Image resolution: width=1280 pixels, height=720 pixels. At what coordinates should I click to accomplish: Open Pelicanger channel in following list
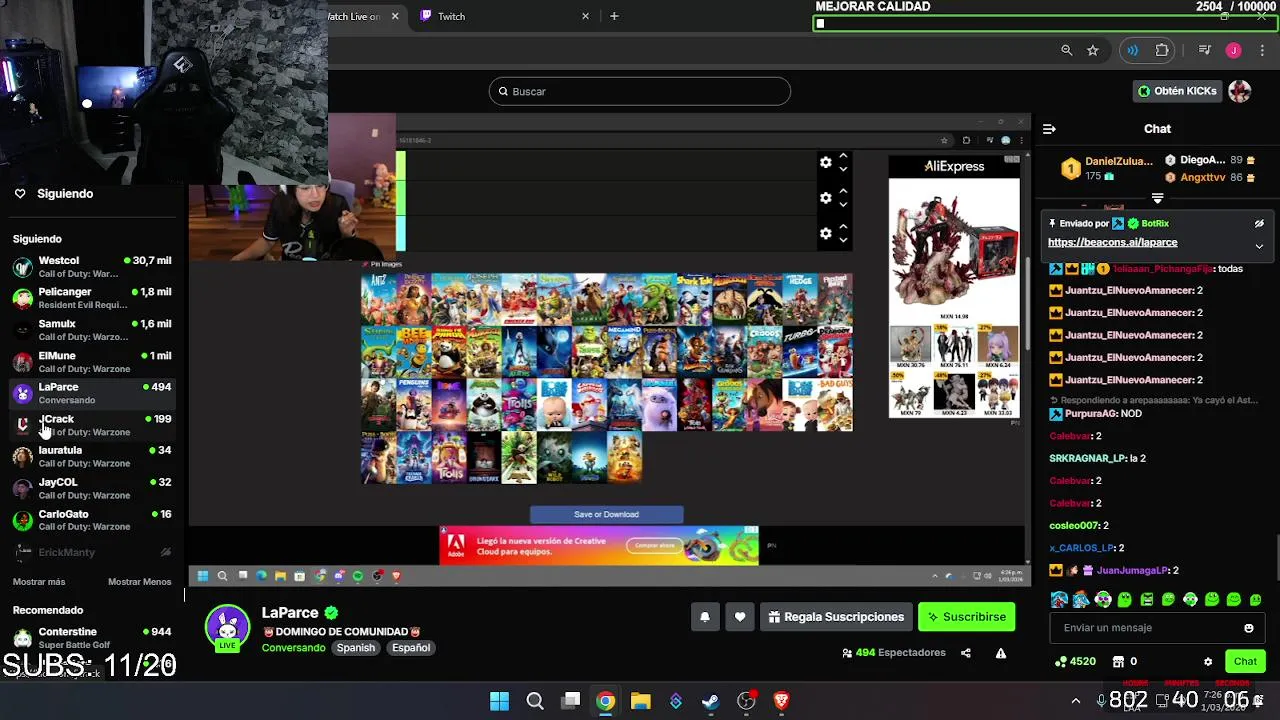(92, 298)
